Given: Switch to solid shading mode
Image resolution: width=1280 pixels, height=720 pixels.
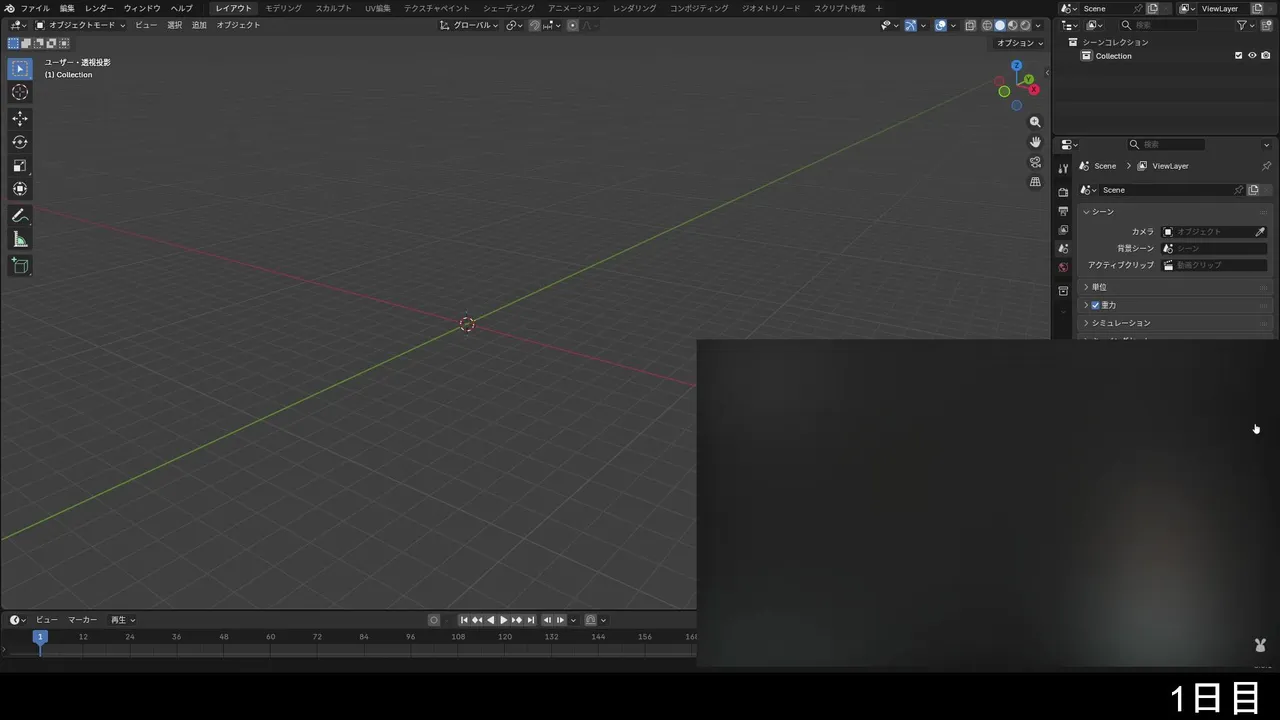Looking at the screenshot, I should point(999,25).
